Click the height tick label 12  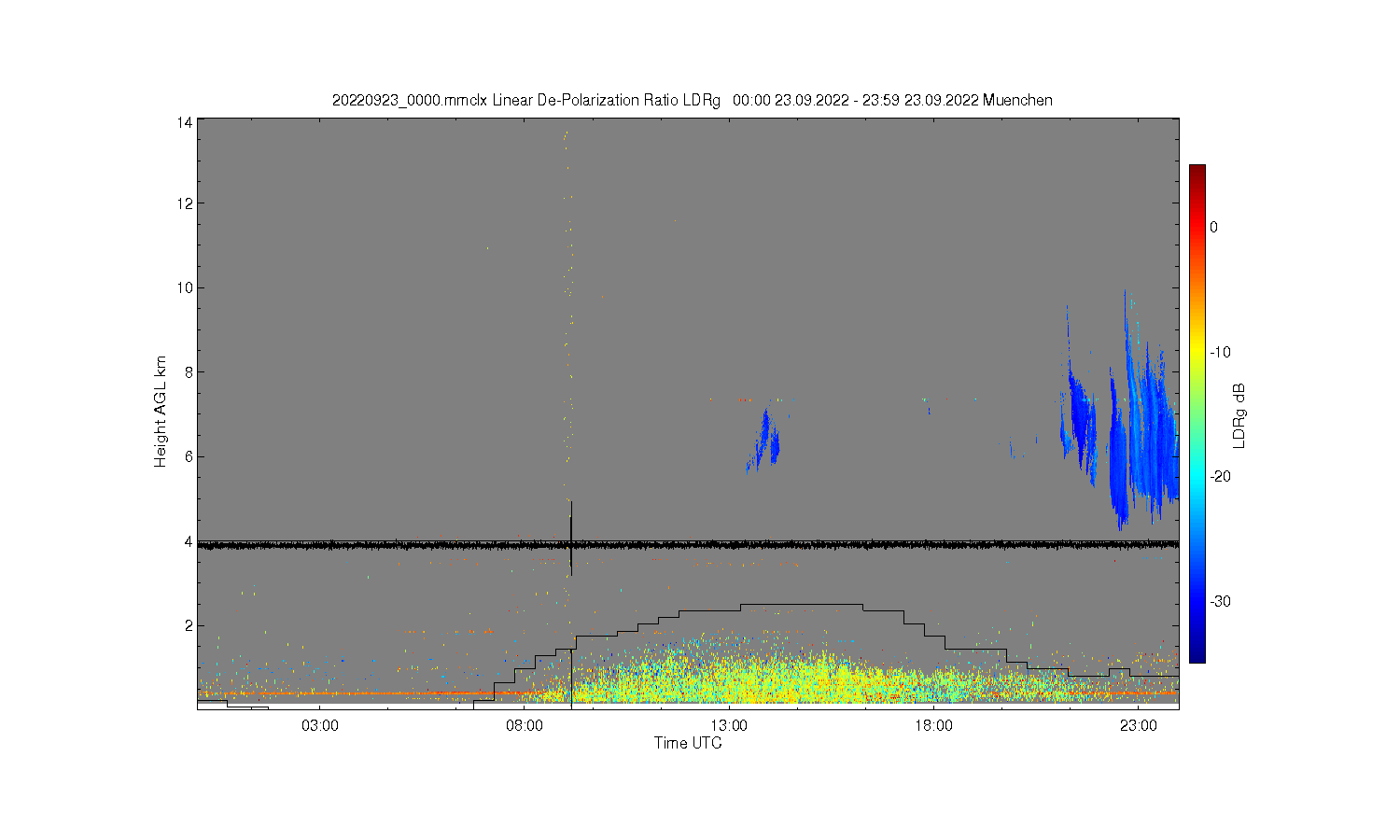(186, 203)
